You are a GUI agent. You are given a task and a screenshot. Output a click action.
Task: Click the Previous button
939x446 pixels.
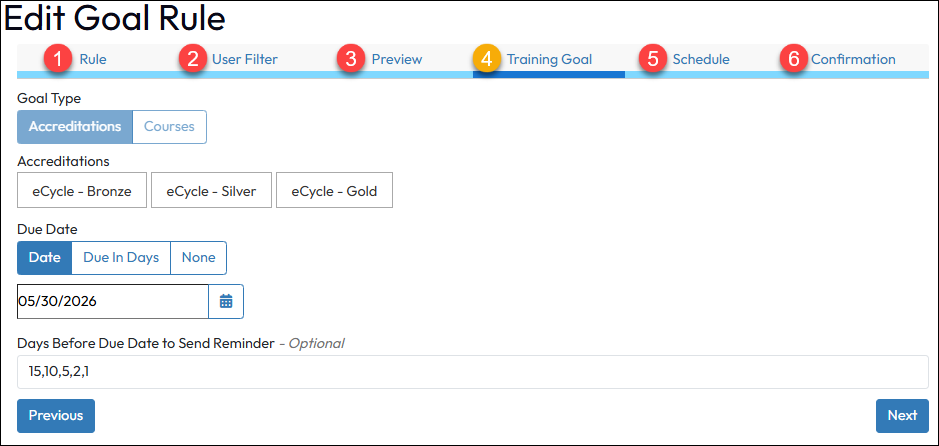click(x=56, y=416)
